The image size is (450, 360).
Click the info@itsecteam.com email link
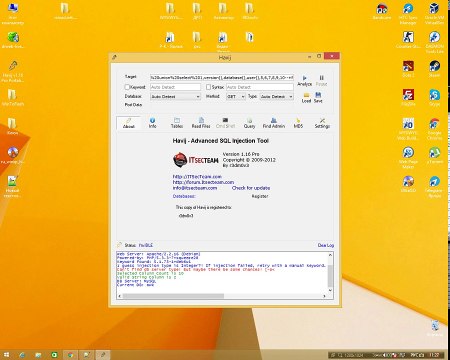coord(195,188)
